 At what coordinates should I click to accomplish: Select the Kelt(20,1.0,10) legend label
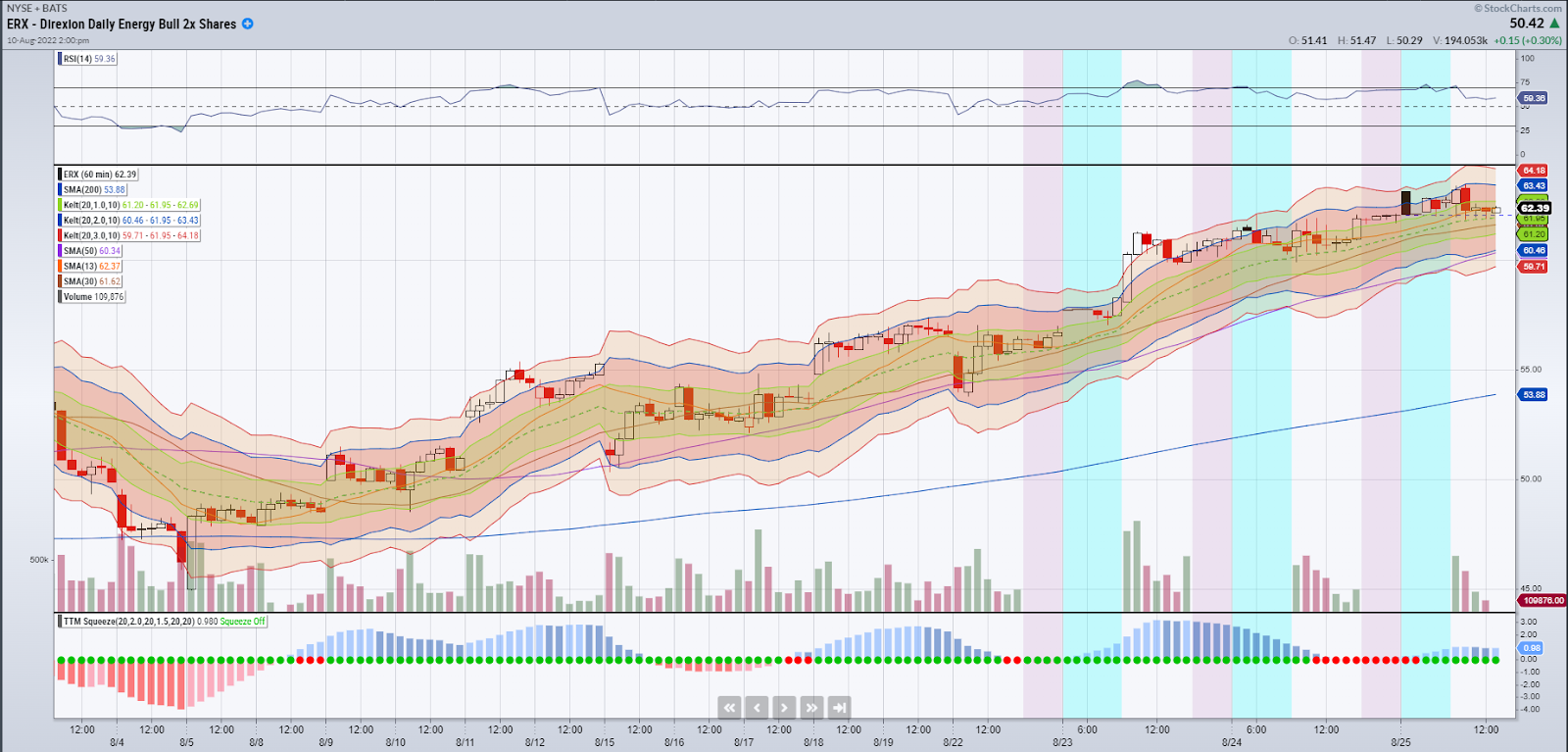(131, 205)
